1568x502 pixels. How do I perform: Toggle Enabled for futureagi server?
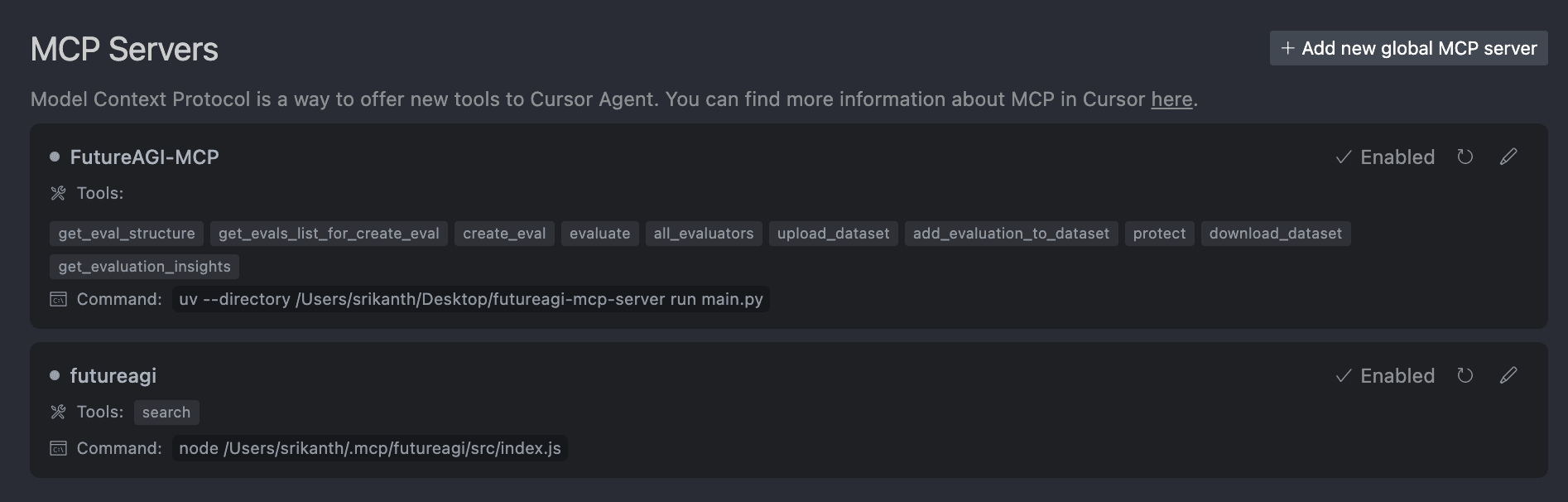(x=1385, y=375)
